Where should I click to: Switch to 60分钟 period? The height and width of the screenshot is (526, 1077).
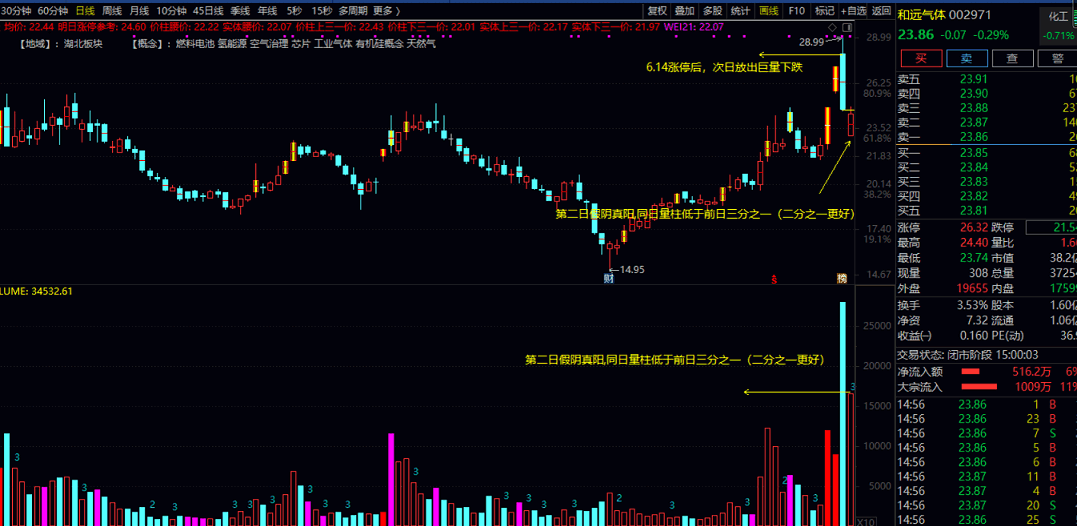(53, 10)
